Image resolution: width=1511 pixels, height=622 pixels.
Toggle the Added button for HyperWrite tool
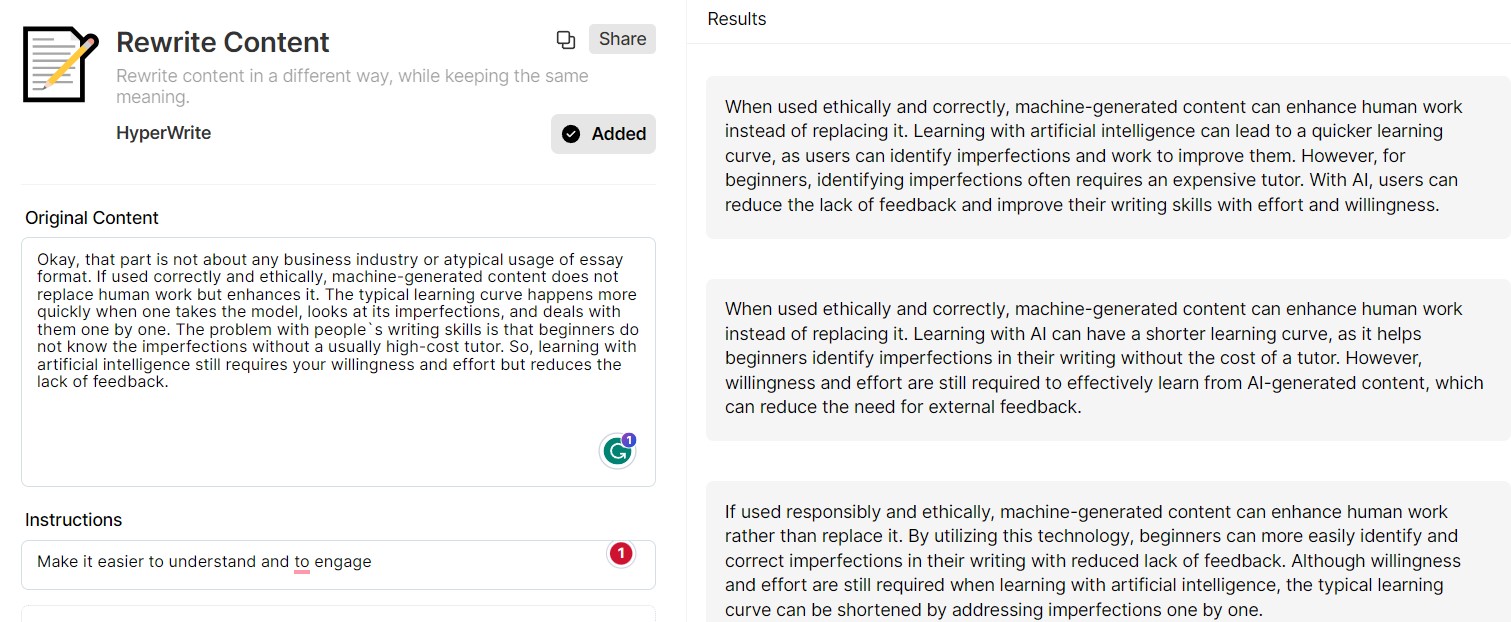point(603,134)
